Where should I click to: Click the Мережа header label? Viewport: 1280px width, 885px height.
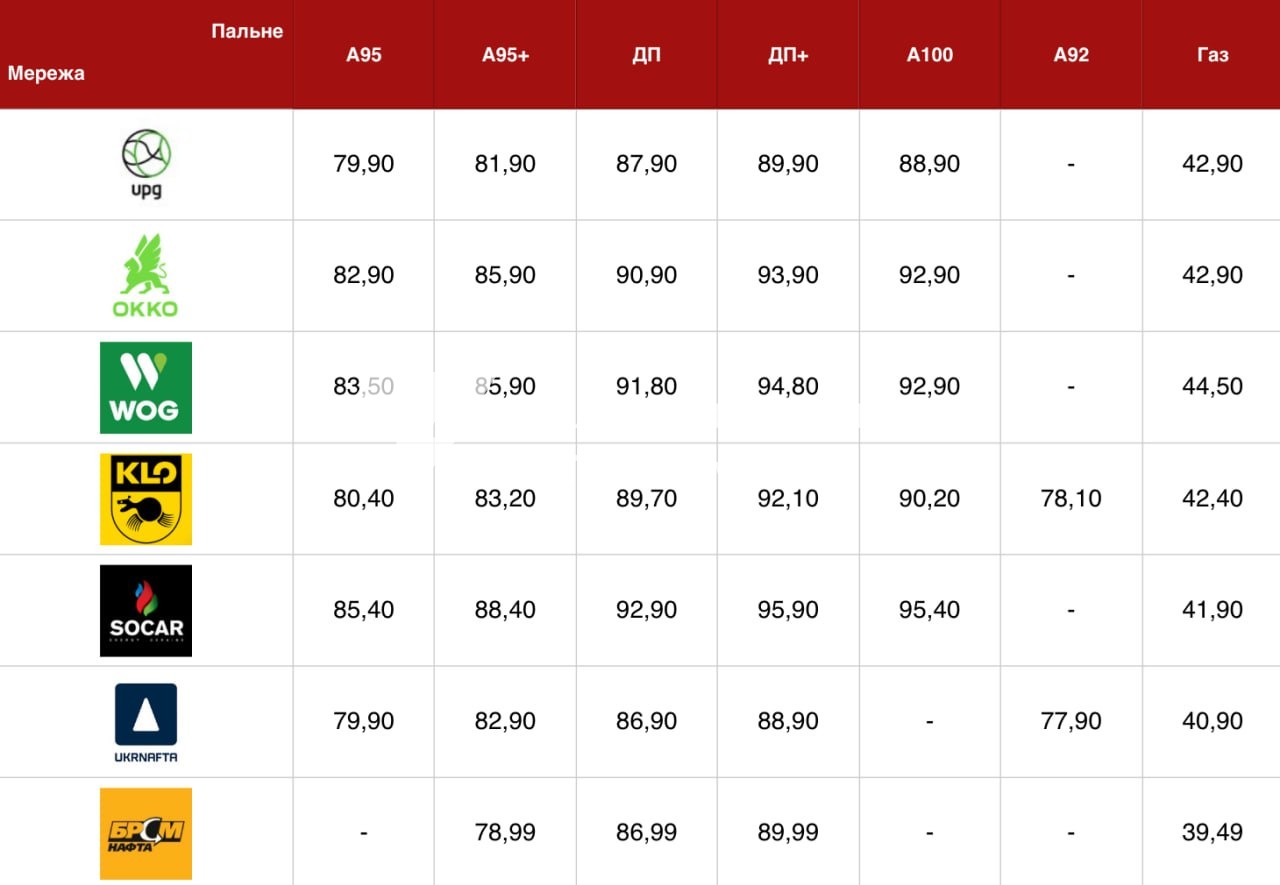click(46, 73)
